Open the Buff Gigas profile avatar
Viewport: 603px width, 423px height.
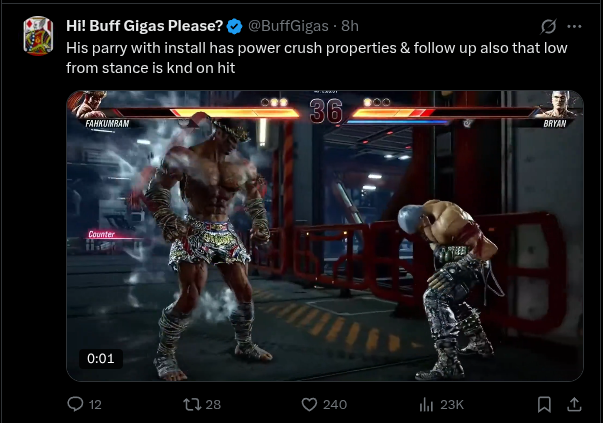(38, 35)
